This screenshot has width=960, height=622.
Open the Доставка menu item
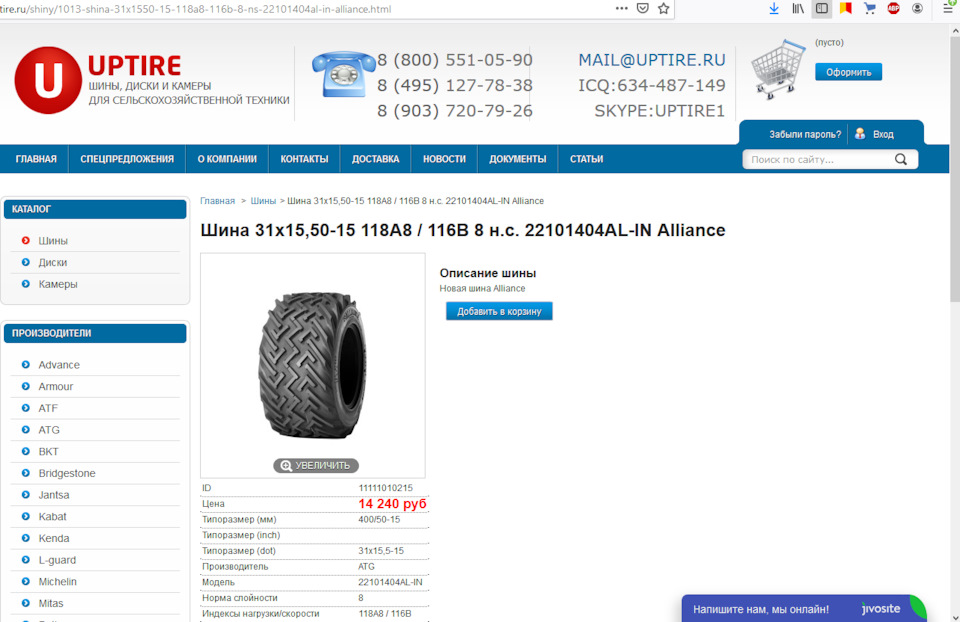click(x=375, y=159)
